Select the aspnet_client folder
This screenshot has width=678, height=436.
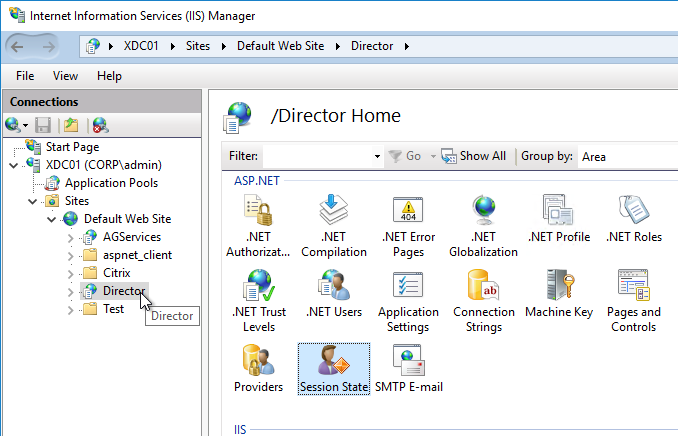[x=137, y=255]
